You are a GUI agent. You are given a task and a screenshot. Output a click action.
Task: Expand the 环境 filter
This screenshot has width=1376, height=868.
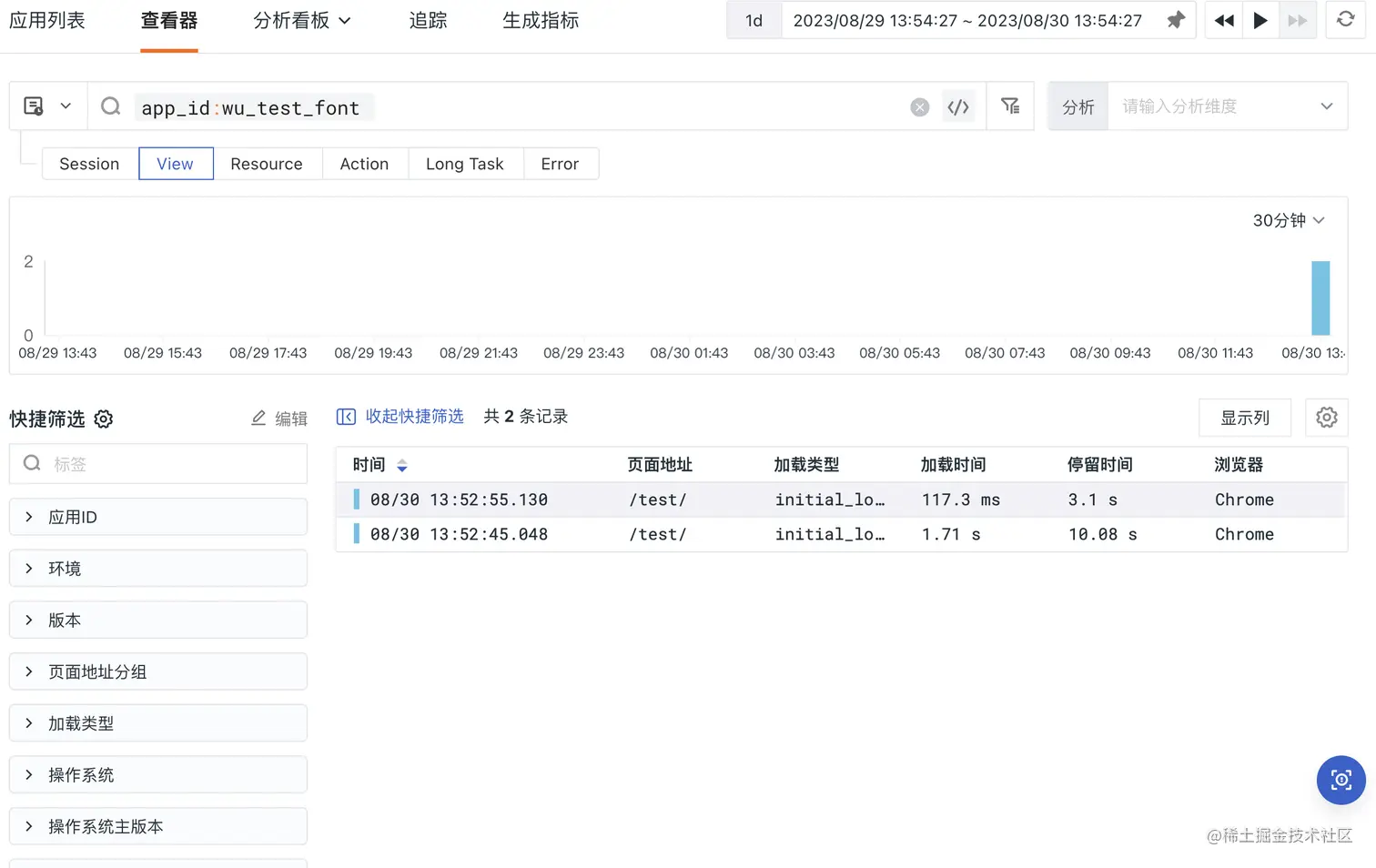158,569
